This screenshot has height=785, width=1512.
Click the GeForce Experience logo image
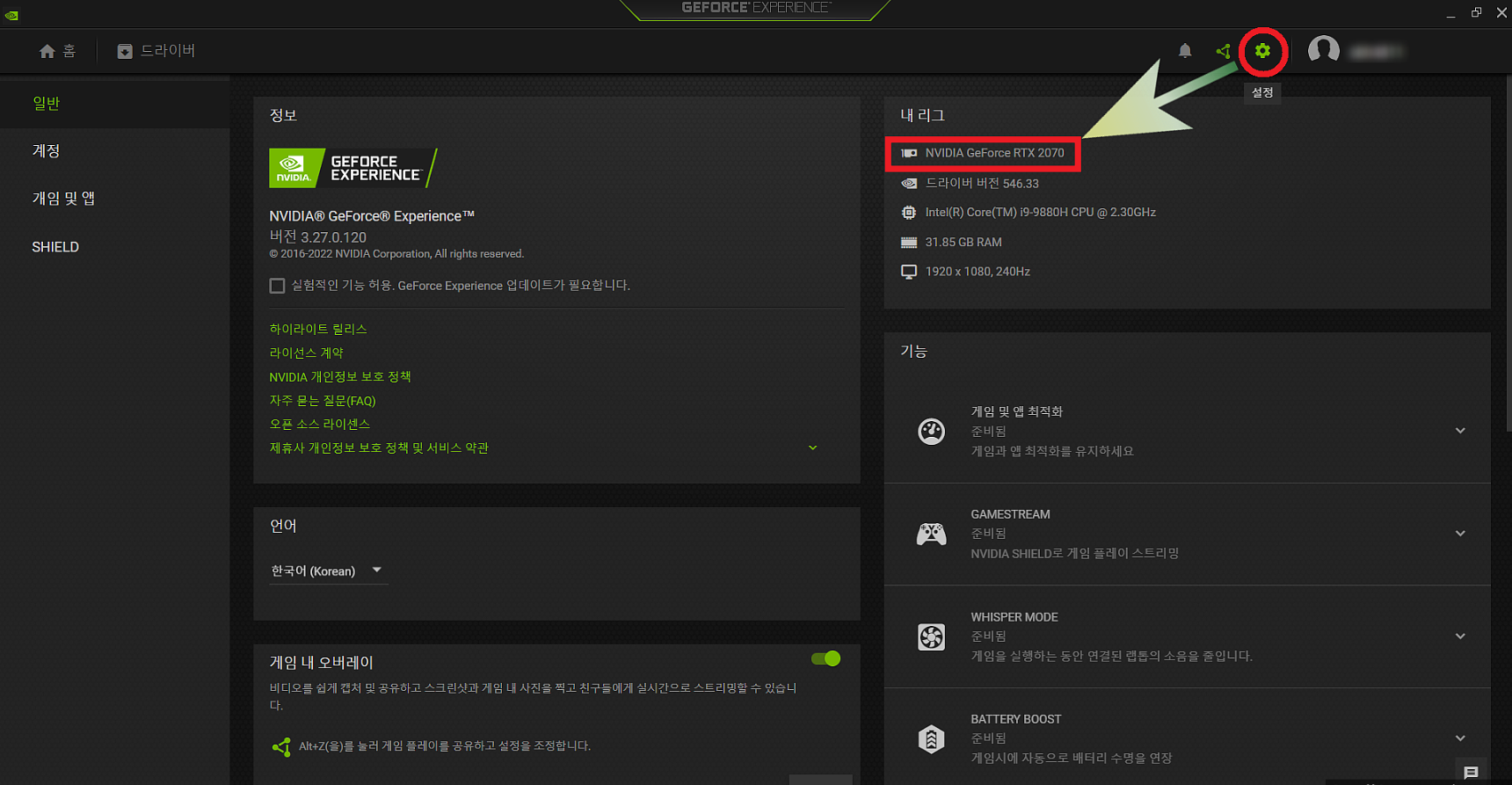tap(353, 168)
